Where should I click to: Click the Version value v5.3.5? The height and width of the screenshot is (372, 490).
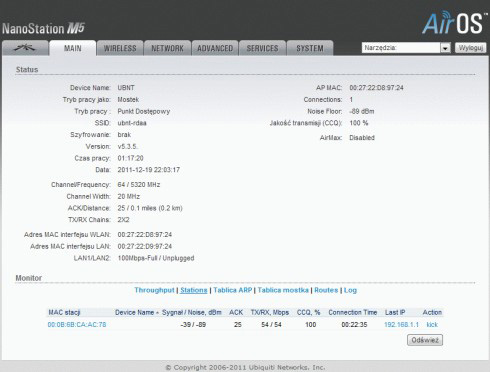(x=127, y=146)
